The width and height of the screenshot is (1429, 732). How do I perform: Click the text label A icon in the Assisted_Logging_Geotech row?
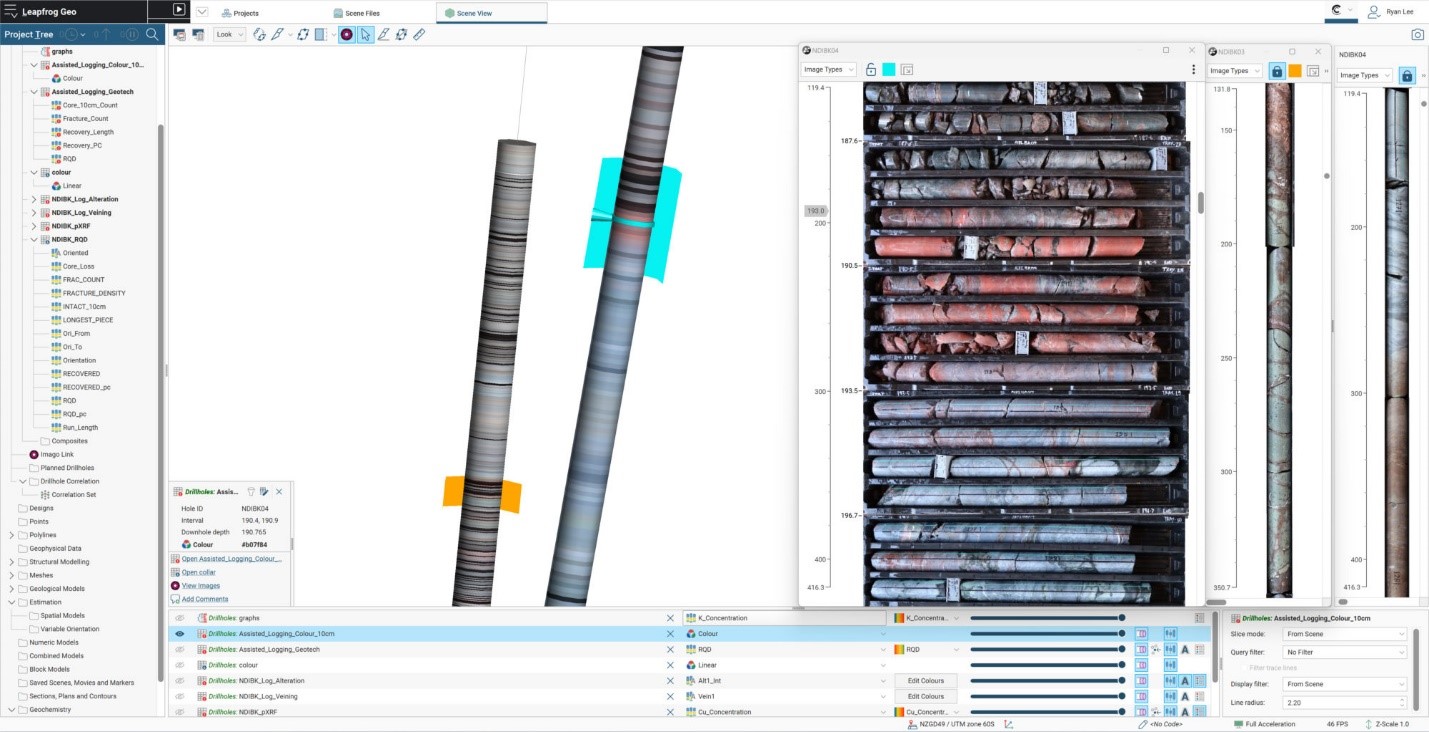tap(1185, 649)
